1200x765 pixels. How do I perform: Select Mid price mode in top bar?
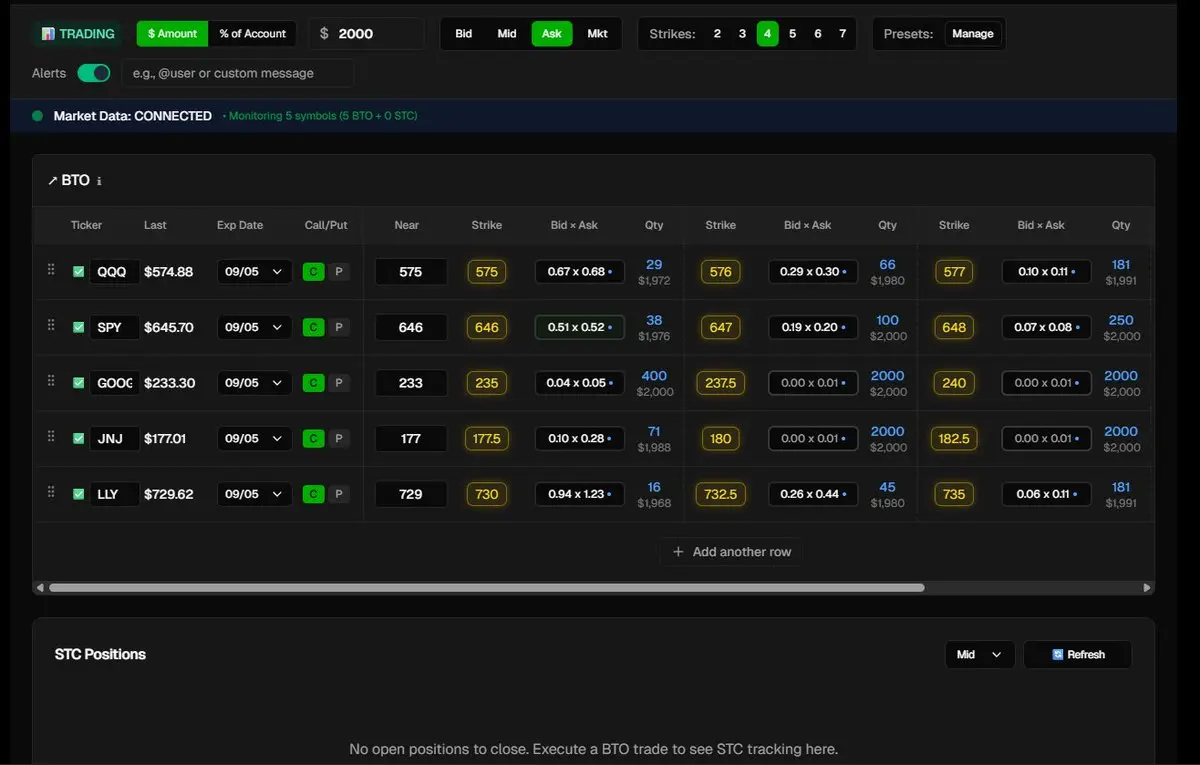click(x=507, y=34)
